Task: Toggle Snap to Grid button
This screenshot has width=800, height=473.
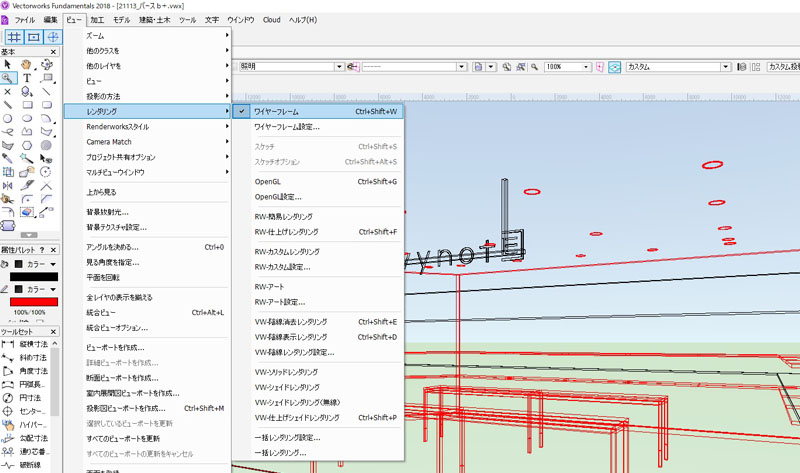Action: tap(14, 37)
